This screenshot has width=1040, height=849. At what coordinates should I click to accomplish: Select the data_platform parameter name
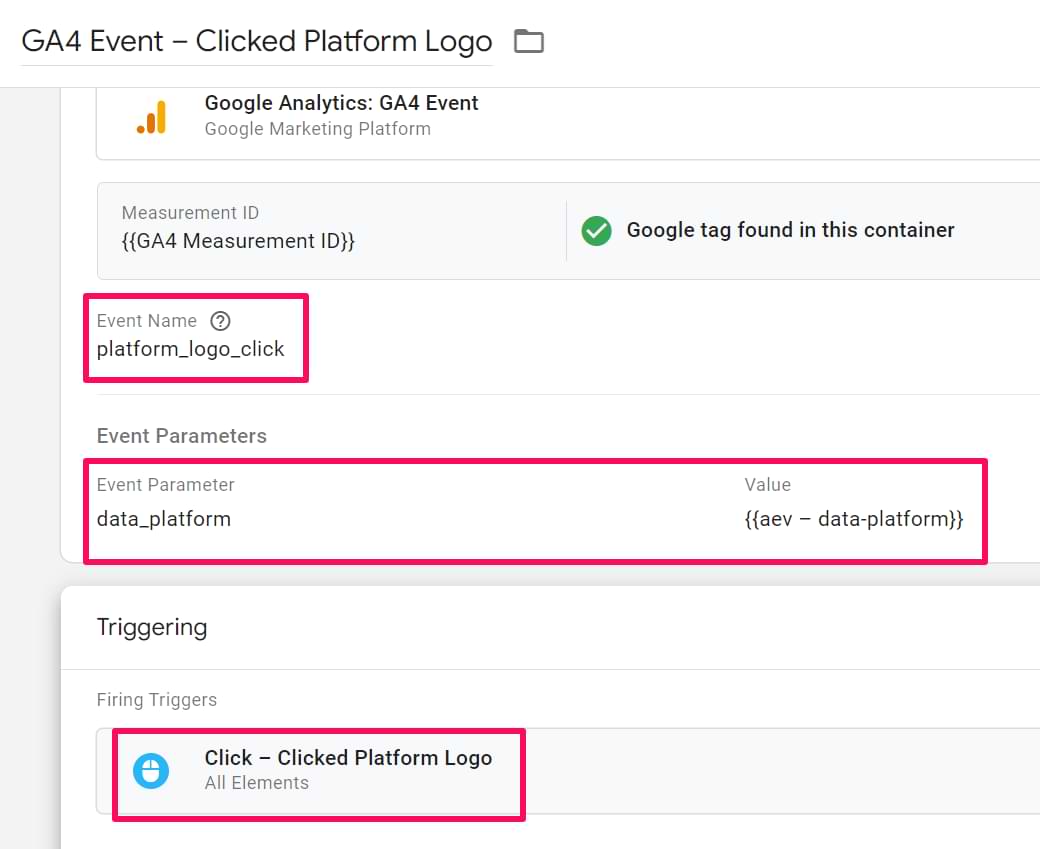point(163,519)
